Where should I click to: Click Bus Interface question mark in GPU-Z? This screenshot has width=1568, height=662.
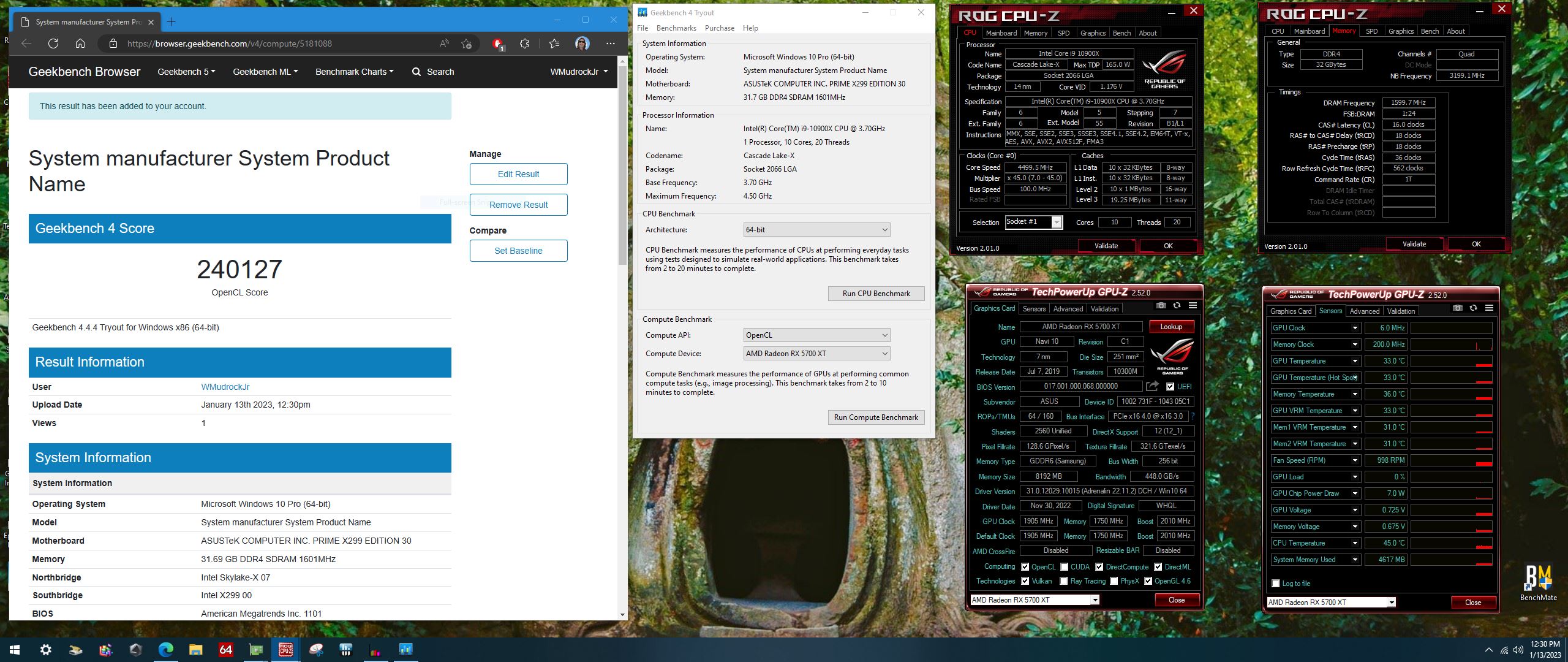pos(1193,416)
